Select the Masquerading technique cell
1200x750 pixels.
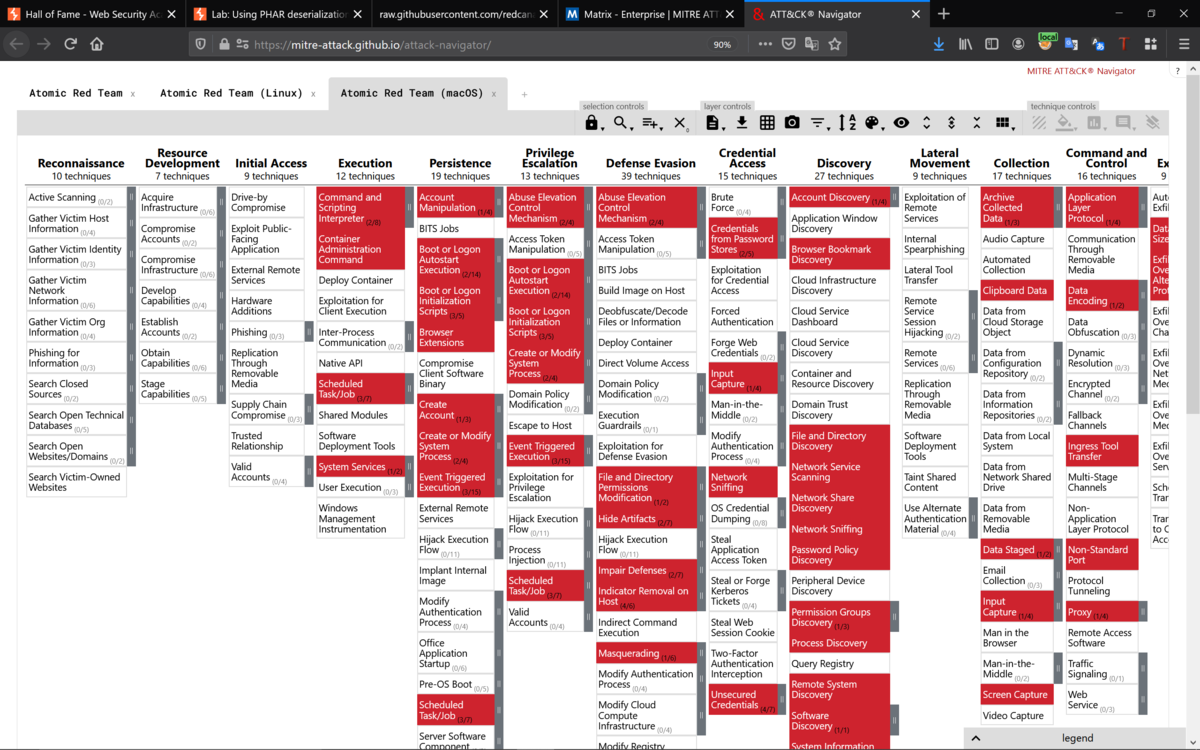pyautogui.click(x=647, y=653)
